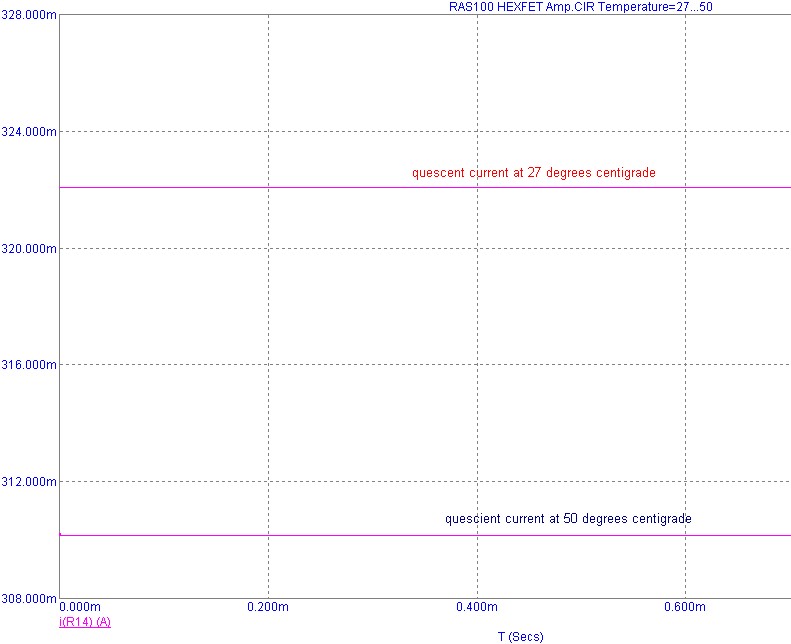Select the plot title RAS100 HEXFET Amp.CIR text
This screenshot has width=791, height=644.
pyautogui.click(x=581, y=7)
